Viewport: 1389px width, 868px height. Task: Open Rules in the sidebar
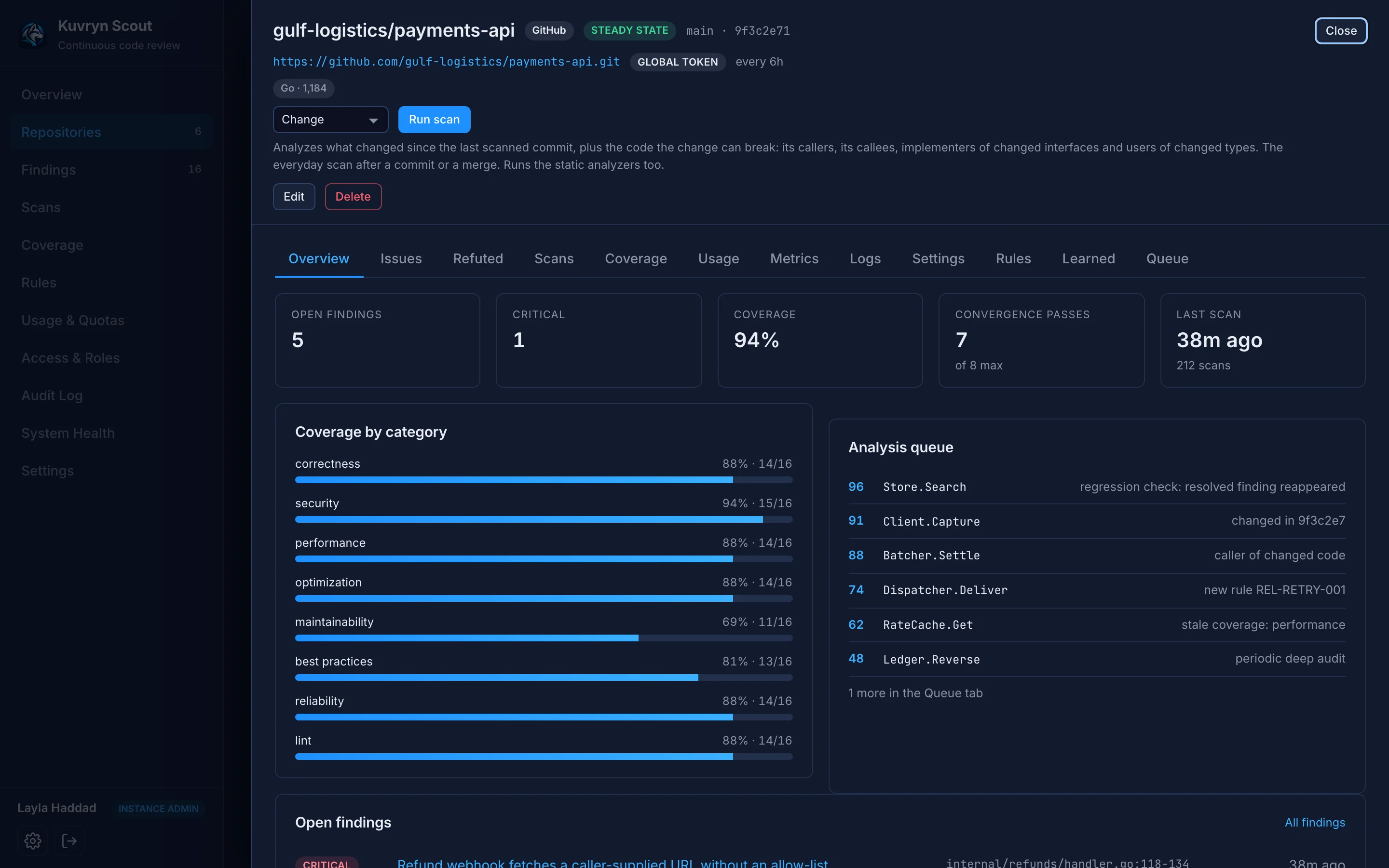(111, 283)
